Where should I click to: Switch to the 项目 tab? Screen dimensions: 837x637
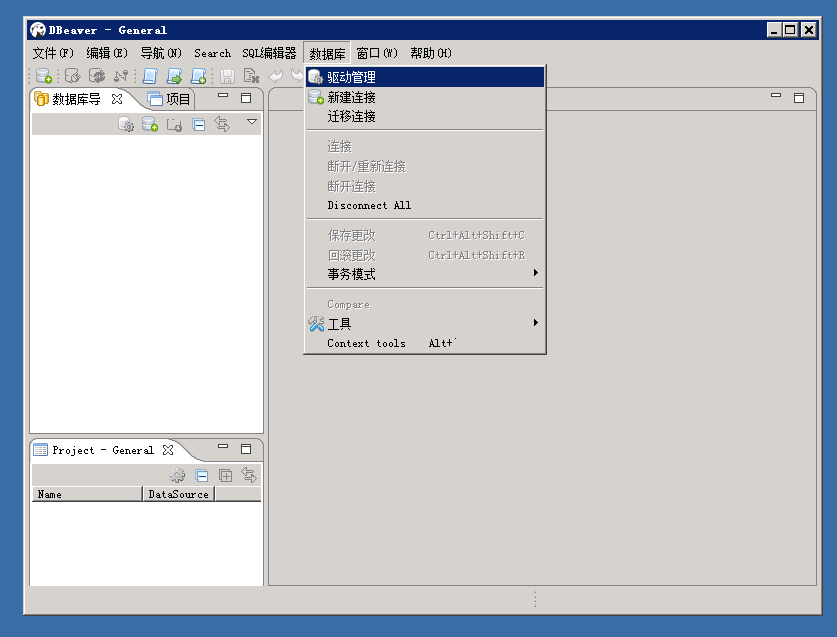[169, 99]
